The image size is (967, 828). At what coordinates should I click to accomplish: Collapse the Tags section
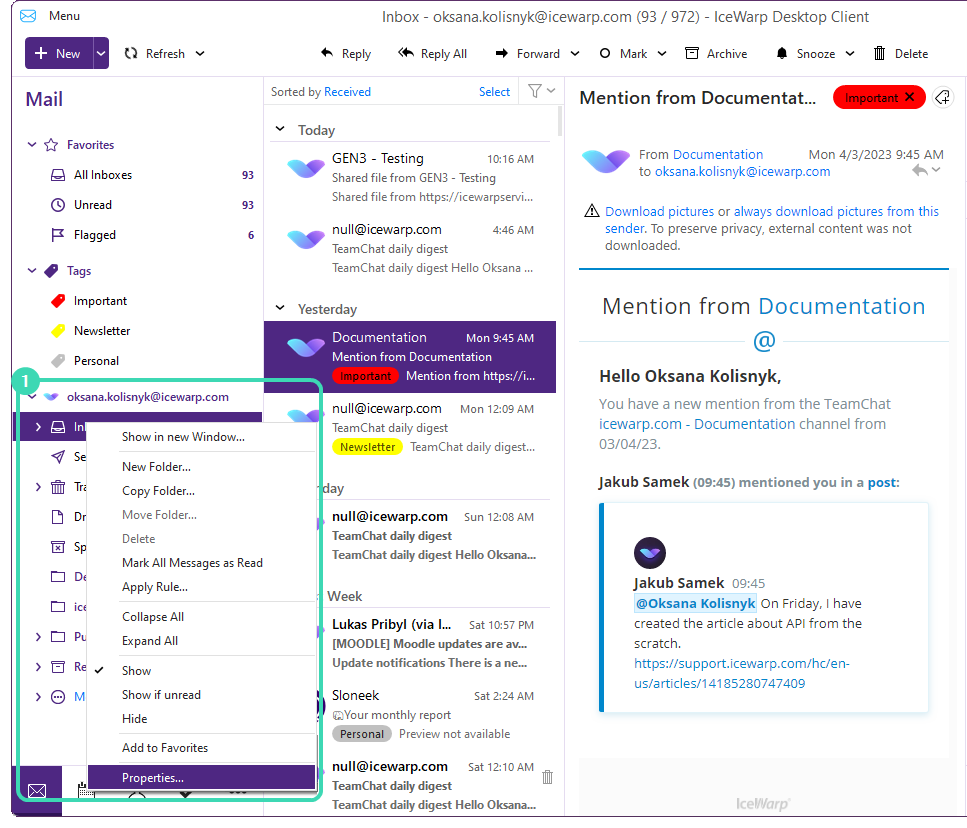[32, 271]
